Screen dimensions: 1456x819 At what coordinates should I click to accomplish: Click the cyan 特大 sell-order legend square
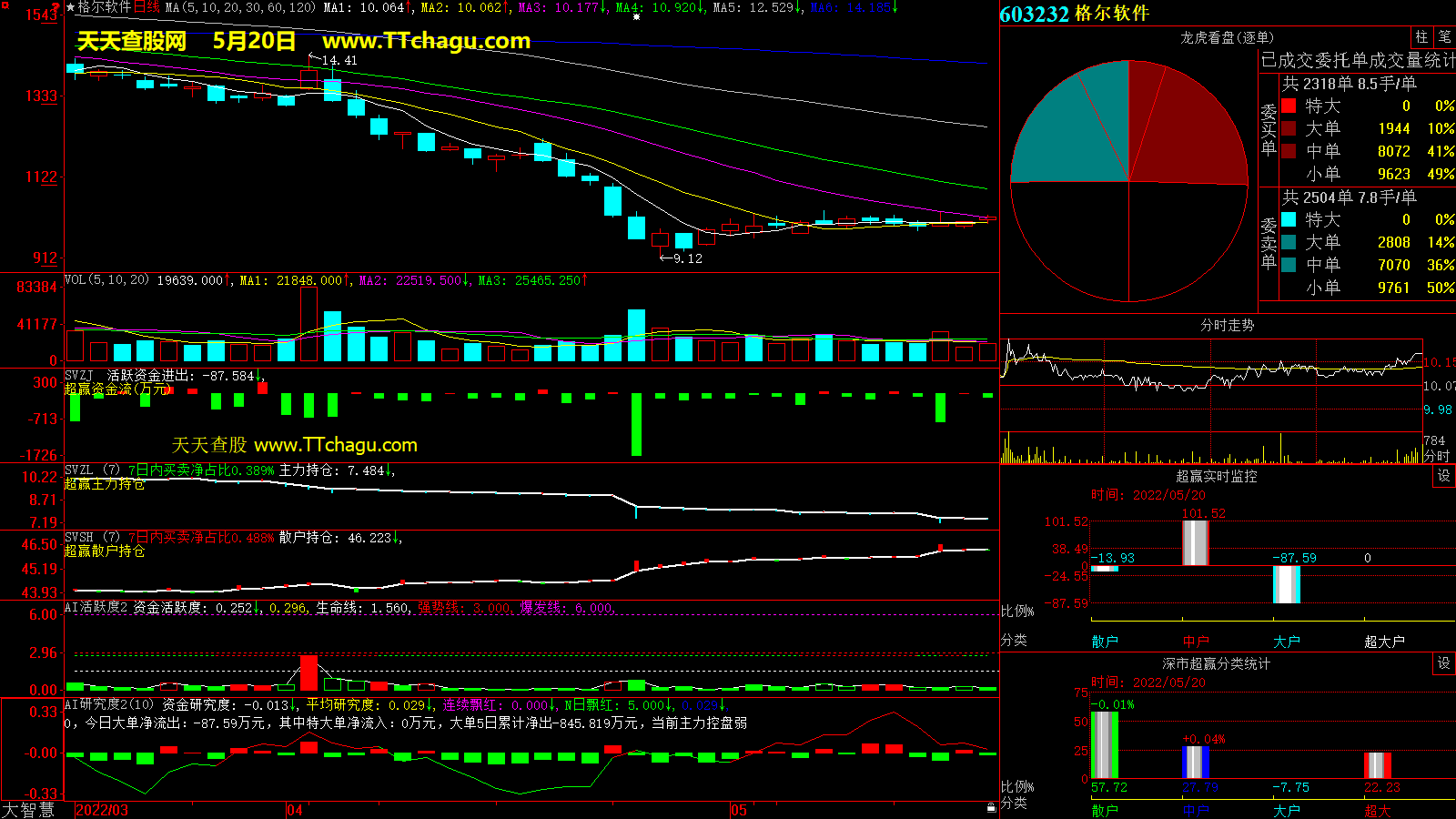(x=1289, y=219)
